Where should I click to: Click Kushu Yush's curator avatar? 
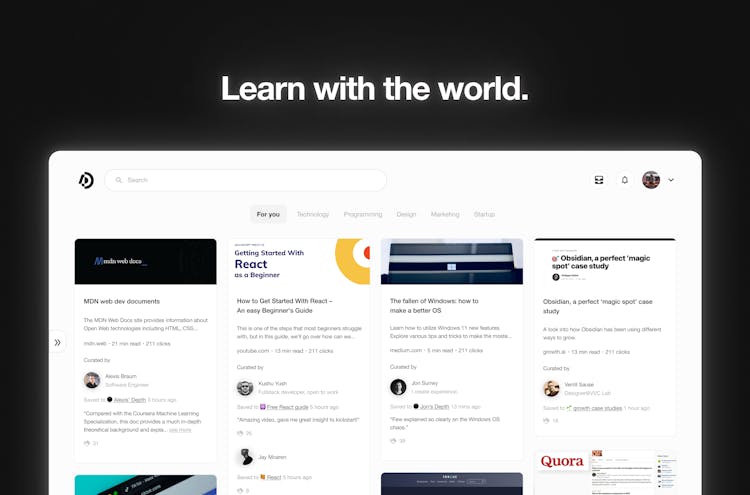245,388
